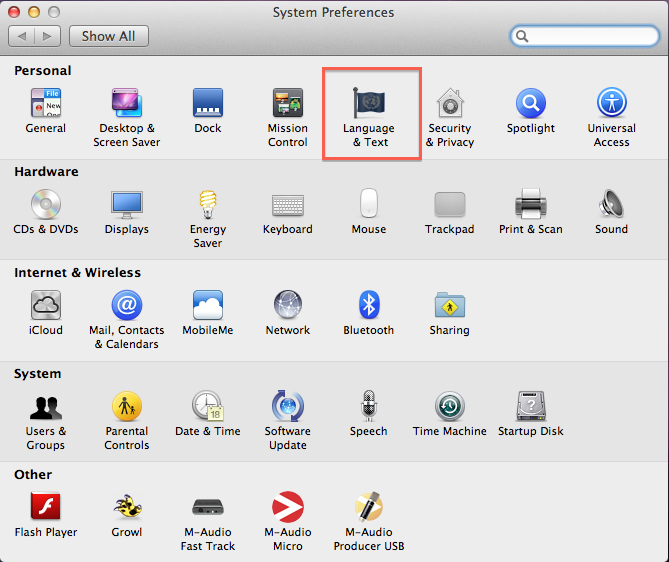
Task: Open the Mission Control pane
Action: click(x=288, y=104)
